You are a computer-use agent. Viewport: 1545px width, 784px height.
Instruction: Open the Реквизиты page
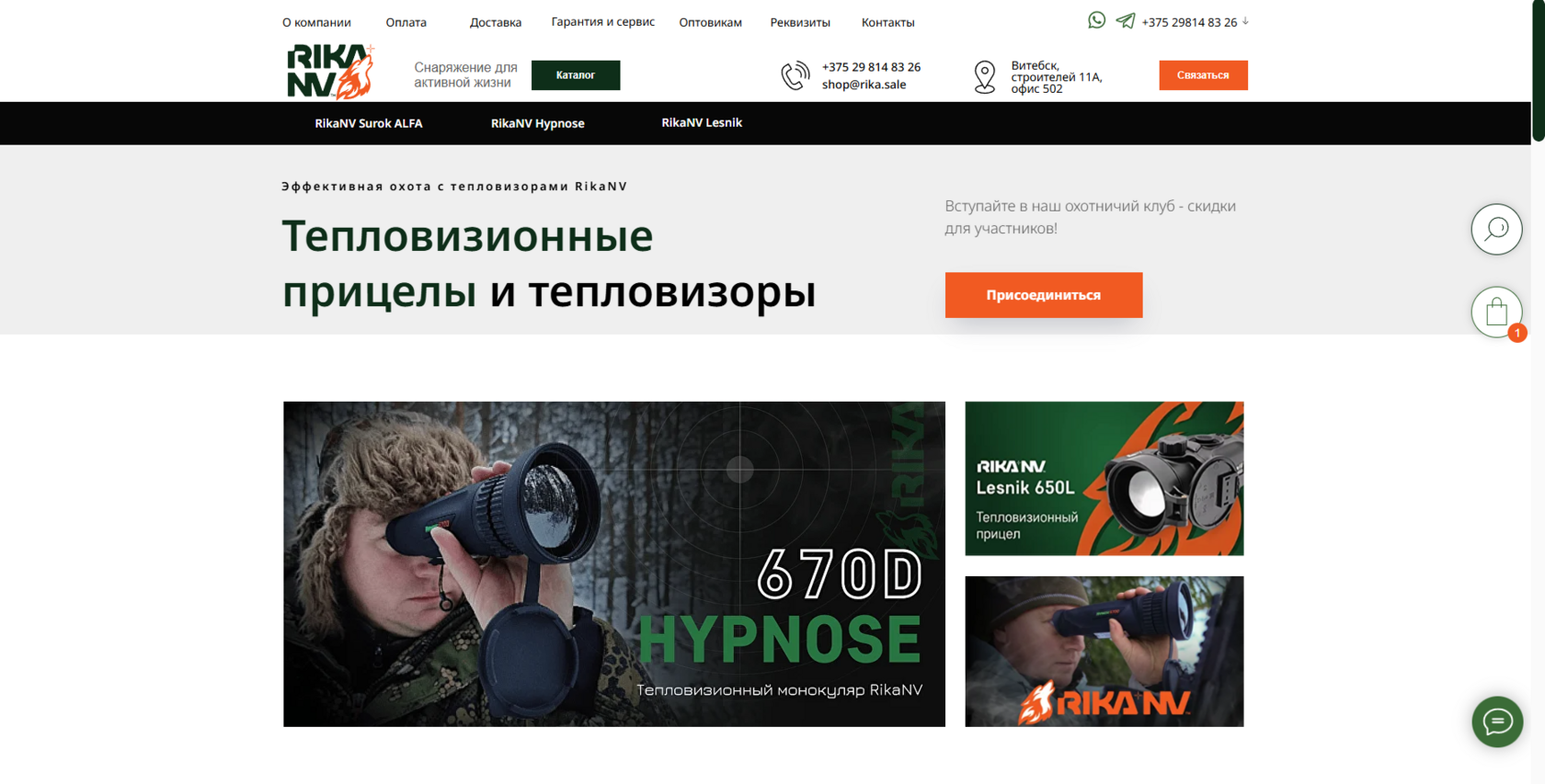800,22
